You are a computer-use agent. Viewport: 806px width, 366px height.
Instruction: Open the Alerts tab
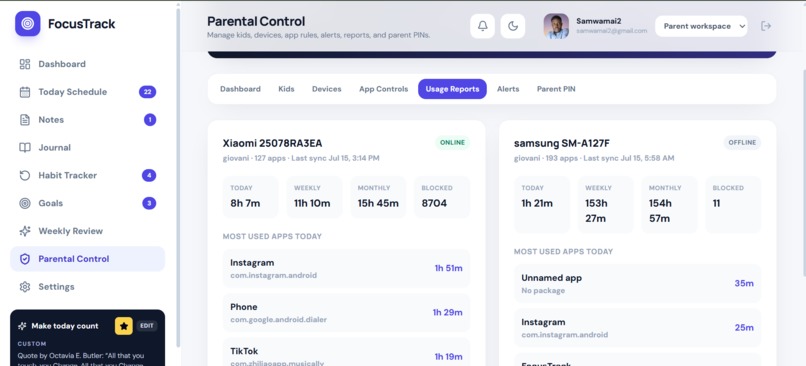[x=508, y=89]
